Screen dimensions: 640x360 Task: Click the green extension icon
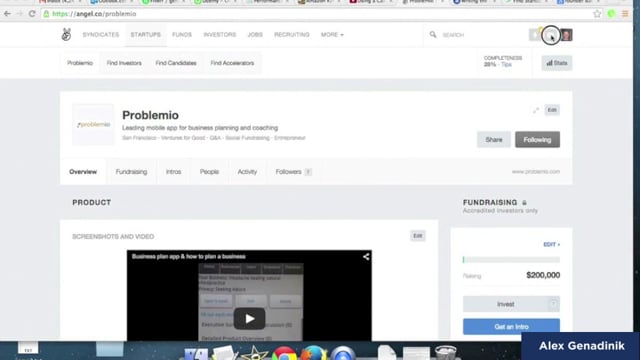click(x=611, y=14)
